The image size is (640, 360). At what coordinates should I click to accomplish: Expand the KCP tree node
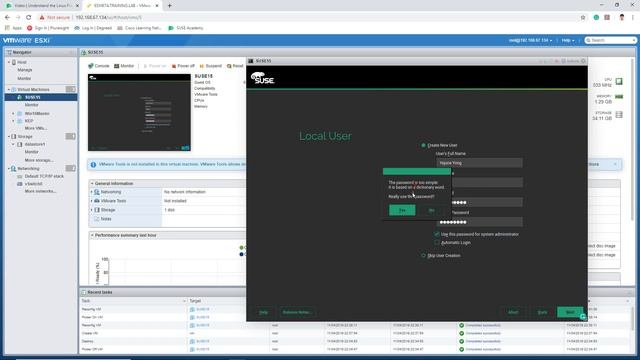(x=13, y=121)
